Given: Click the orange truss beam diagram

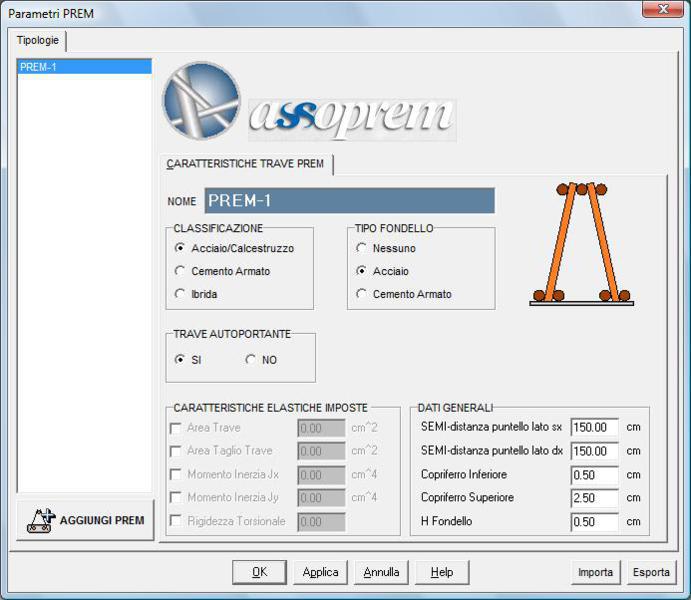Looking at the screenshot, I should click(x=581, y=244).
